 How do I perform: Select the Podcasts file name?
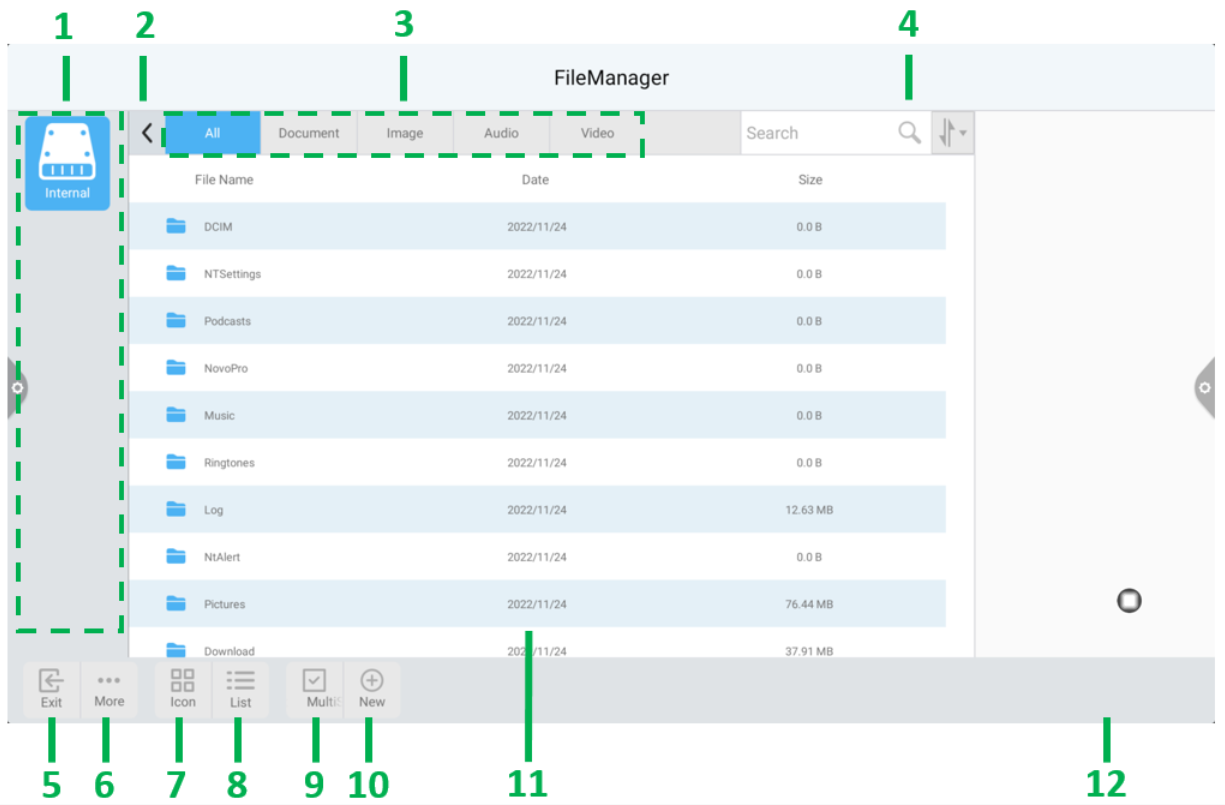click(x=227, y=321)
